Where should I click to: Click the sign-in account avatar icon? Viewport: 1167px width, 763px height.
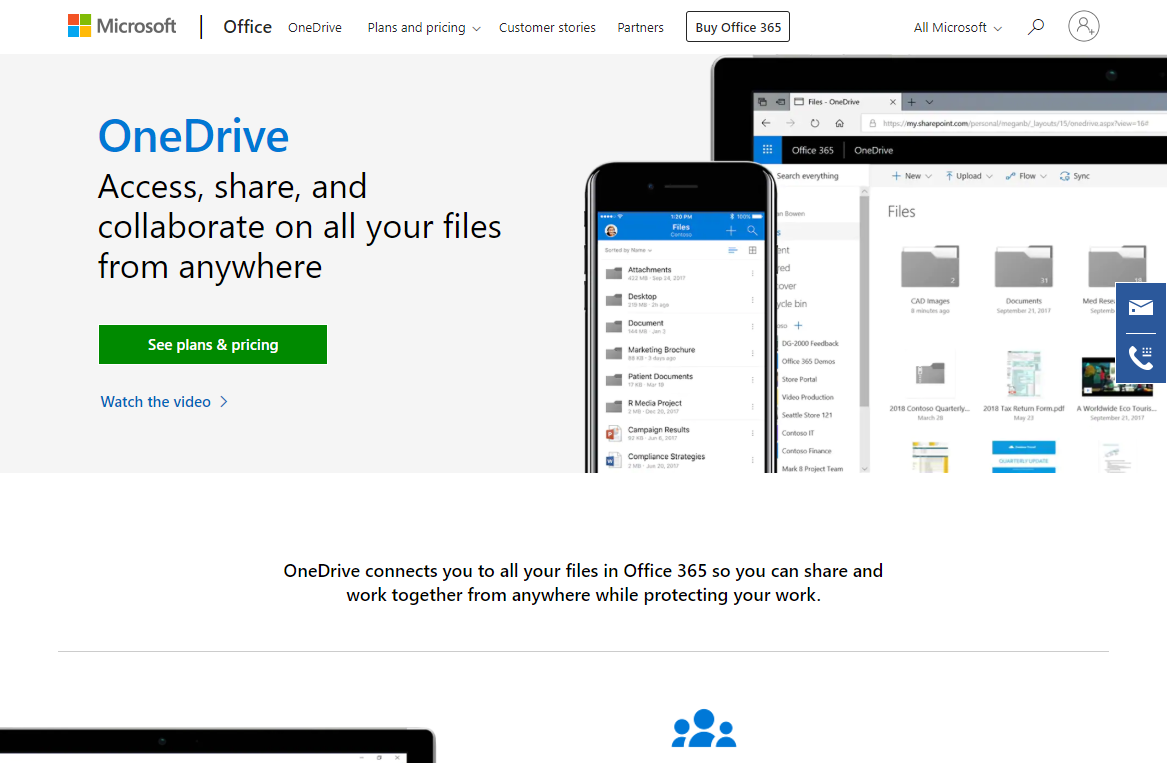(x=1084, y=26)
